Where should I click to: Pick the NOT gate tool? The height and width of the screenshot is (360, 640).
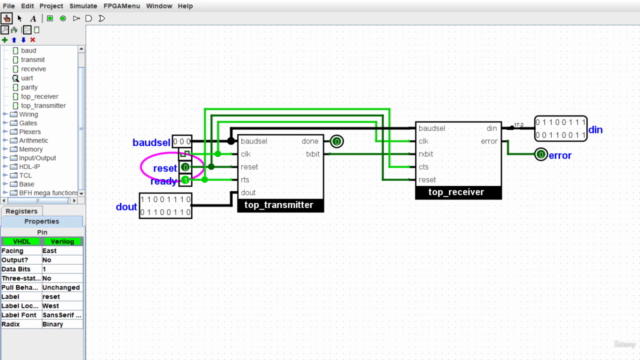[76, 18]
